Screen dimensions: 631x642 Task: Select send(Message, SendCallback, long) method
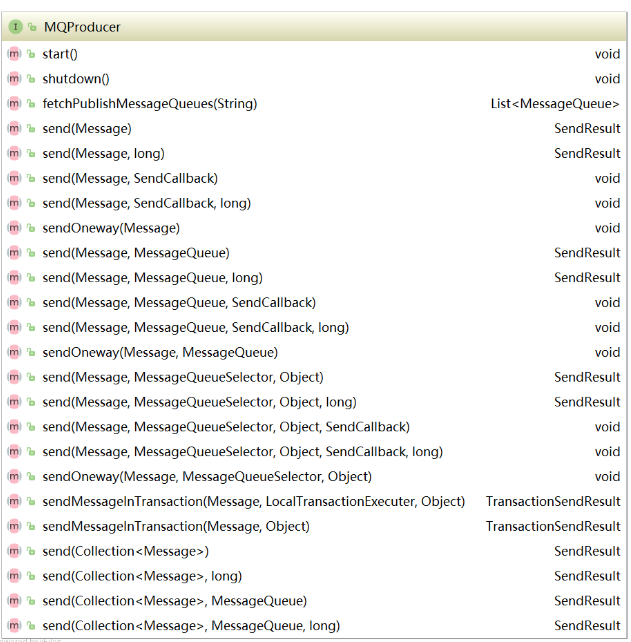tap(147, 203)
